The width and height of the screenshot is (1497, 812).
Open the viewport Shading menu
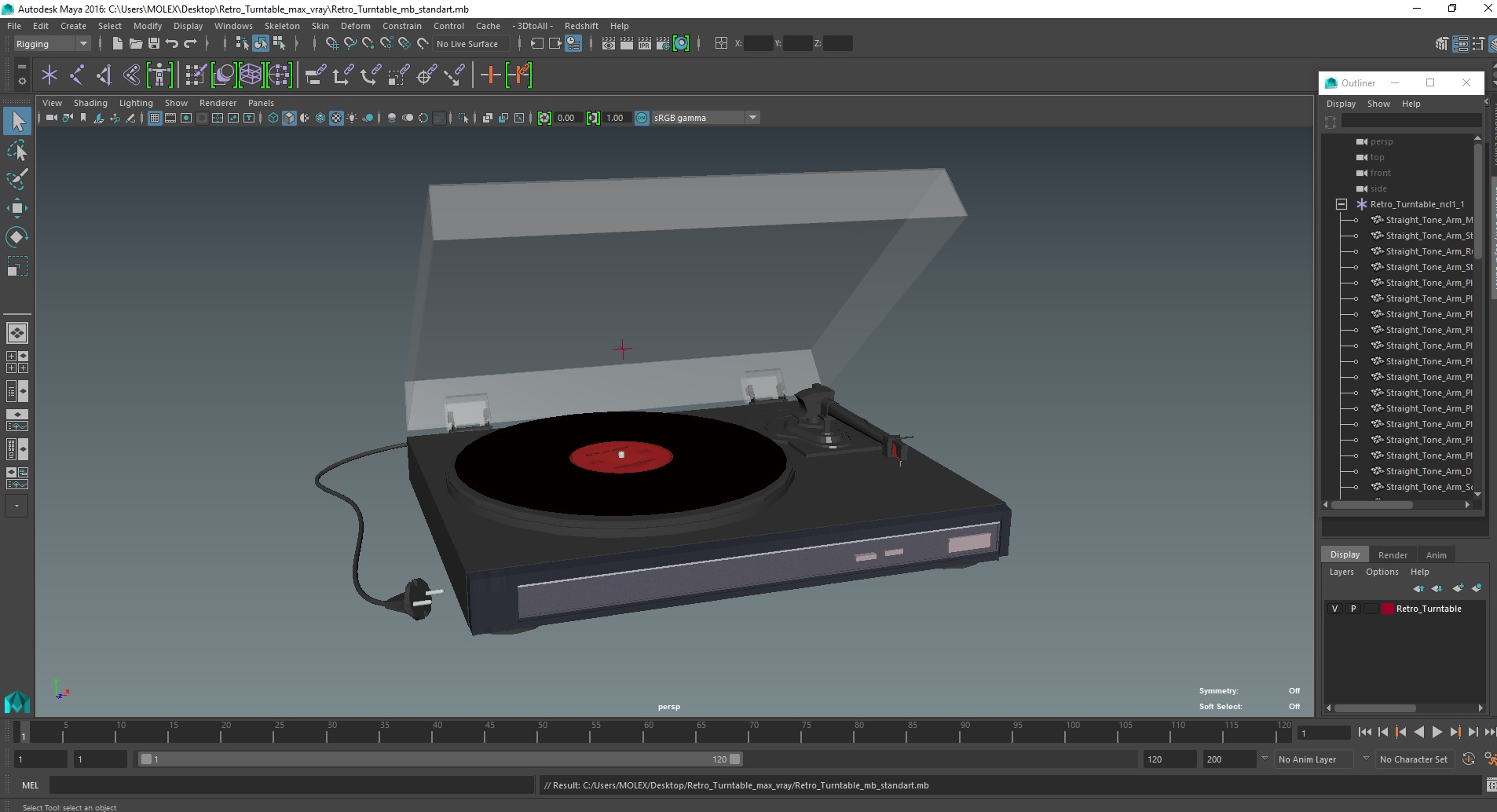(x=90, y=103)
